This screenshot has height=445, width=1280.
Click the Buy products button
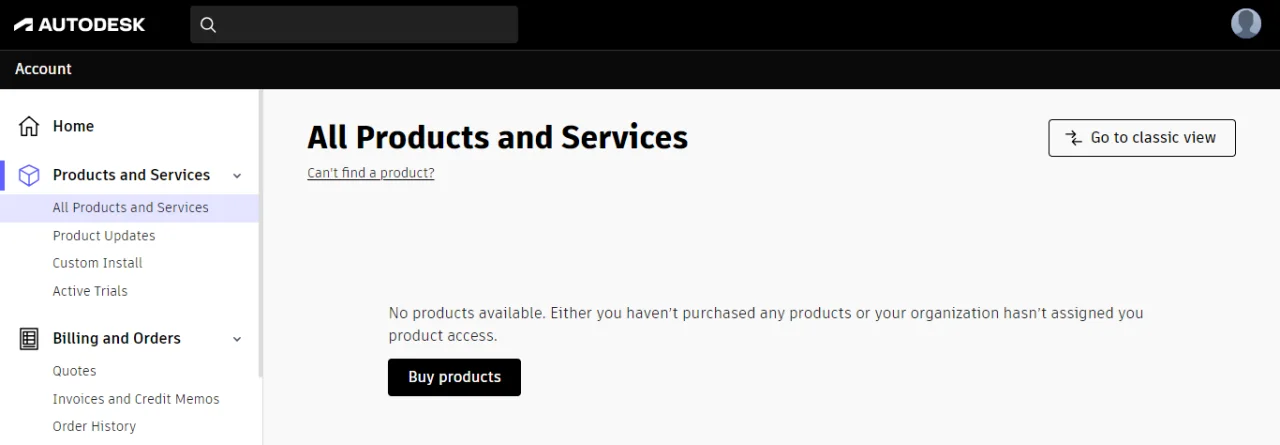pyautogui.click(x=454, y=377)
